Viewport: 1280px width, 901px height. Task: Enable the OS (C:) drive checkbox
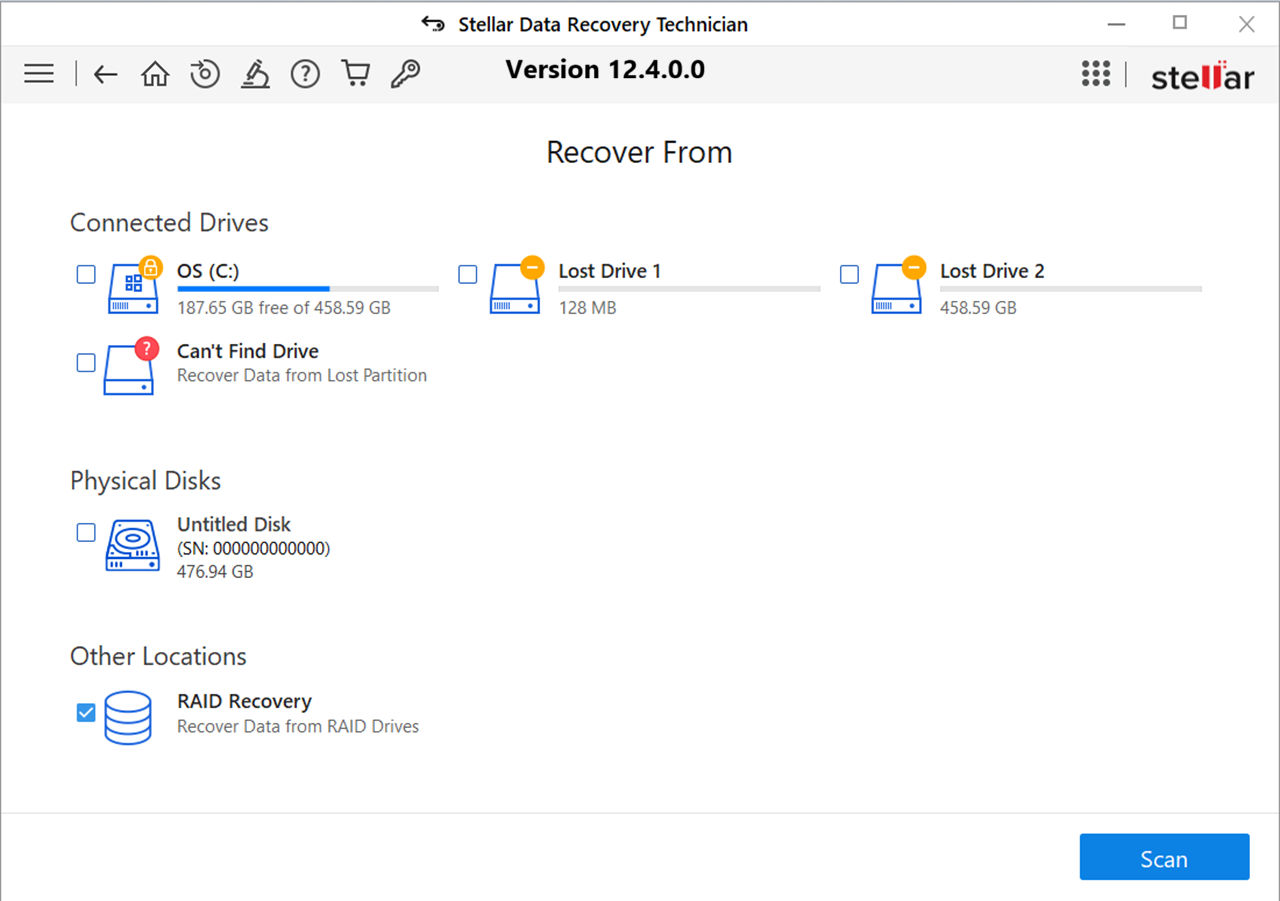(85, 274)
